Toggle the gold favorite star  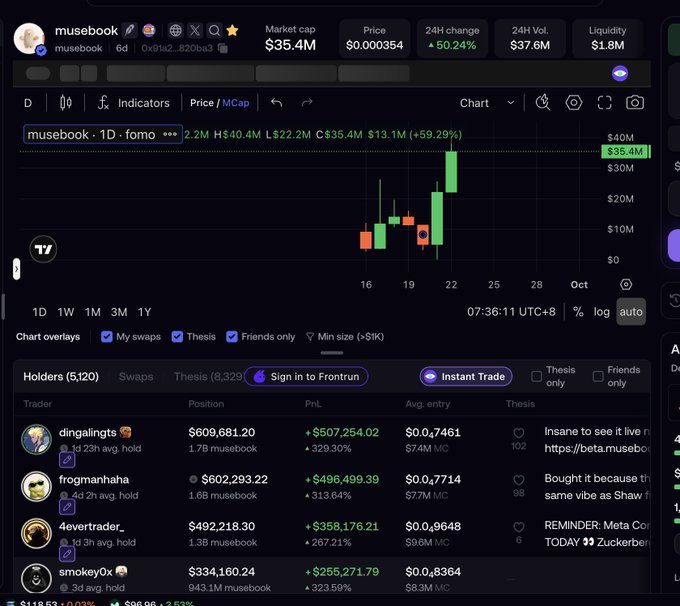pyautogui.click(x=232, y=30)
